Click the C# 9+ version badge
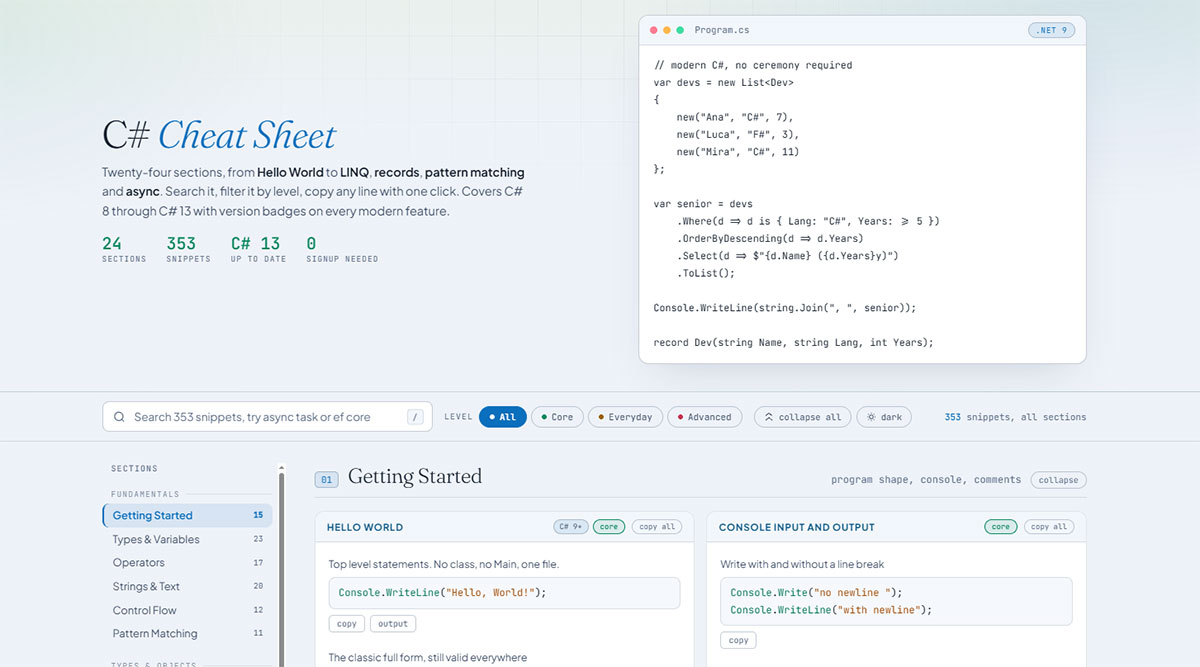This screenshot has height=667, width=1200. click(x=571, y=526)
